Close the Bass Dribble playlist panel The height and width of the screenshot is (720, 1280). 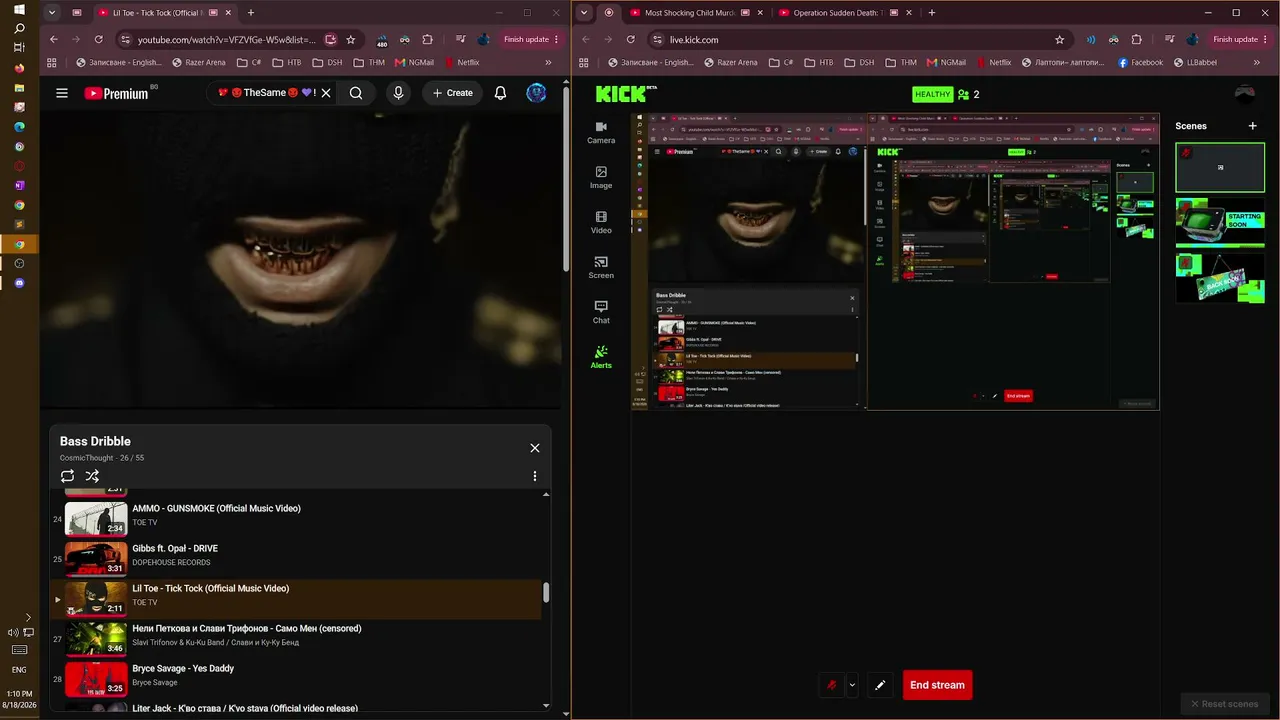(535, 448)
